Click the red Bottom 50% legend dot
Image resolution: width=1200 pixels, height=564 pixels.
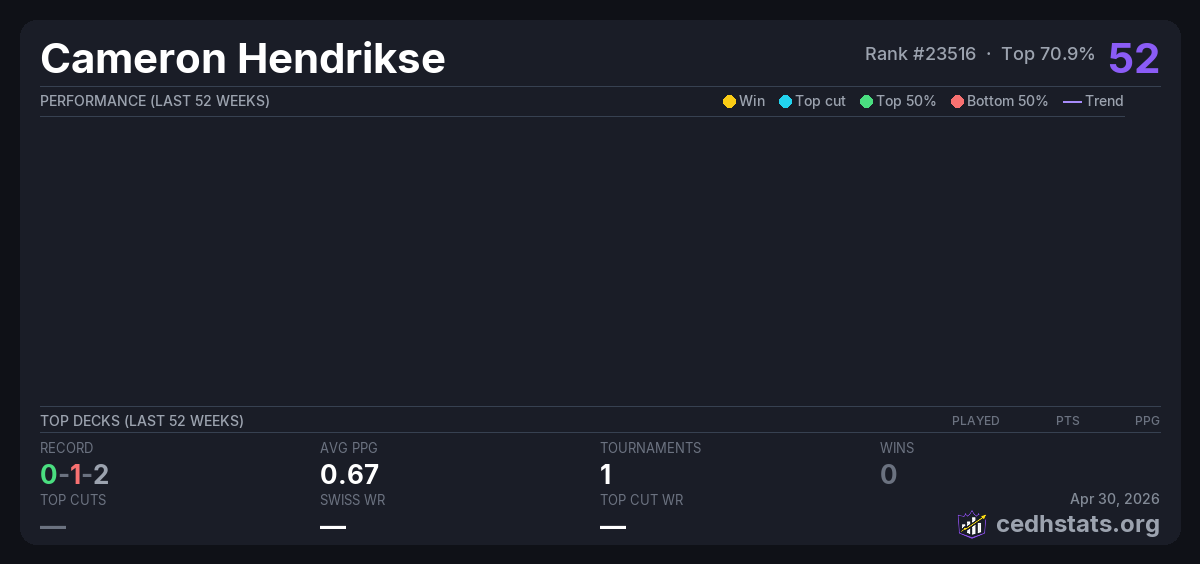pyautogui.click(x=957, y=101)
